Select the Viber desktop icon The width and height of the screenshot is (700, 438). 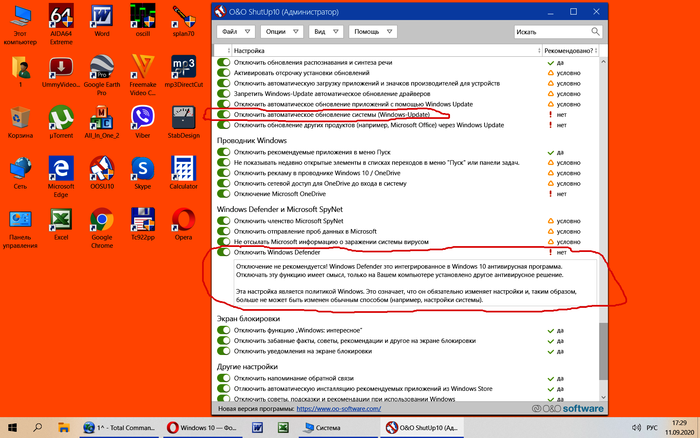tap(142, 122)
